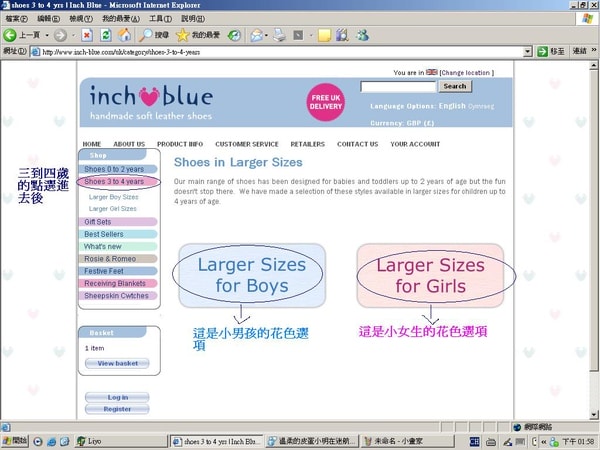Open the 編輯(E) Edit menu
Screen dimensions: 600x450
(x=48, y=18)
